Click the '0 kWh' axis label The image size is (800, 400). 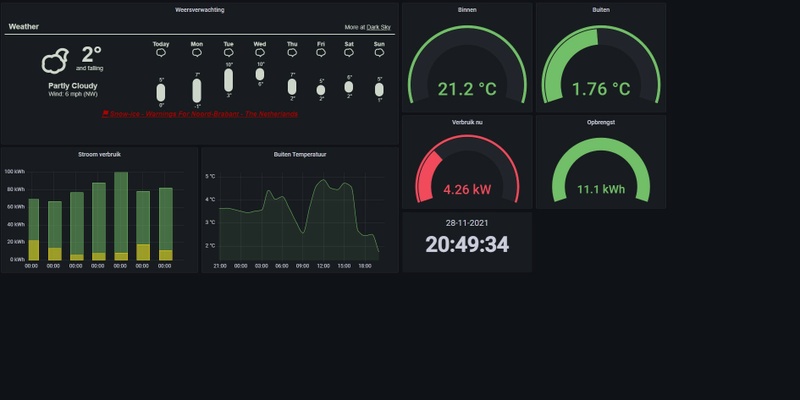pos(17,259)
